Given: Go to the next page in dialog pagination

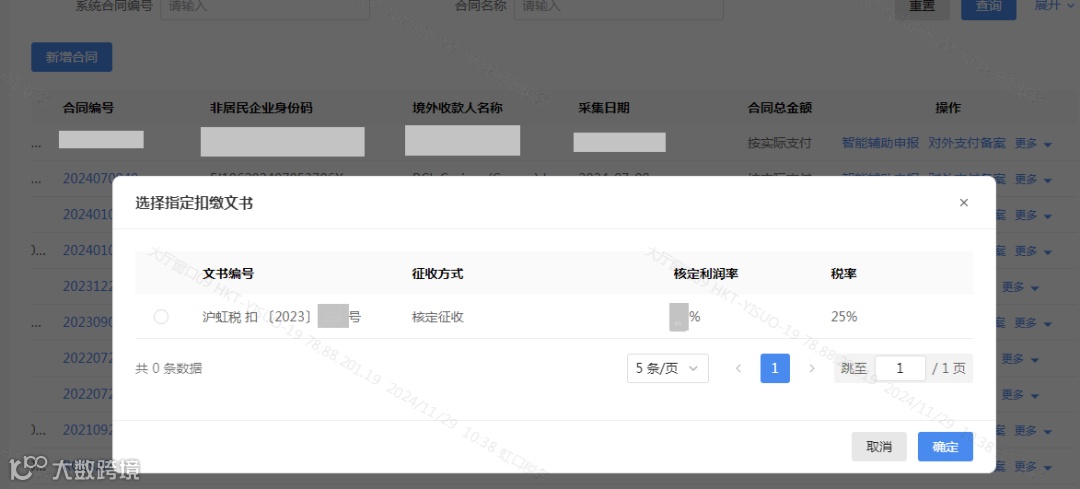Looking at the screenshot, I should point(812,368).
